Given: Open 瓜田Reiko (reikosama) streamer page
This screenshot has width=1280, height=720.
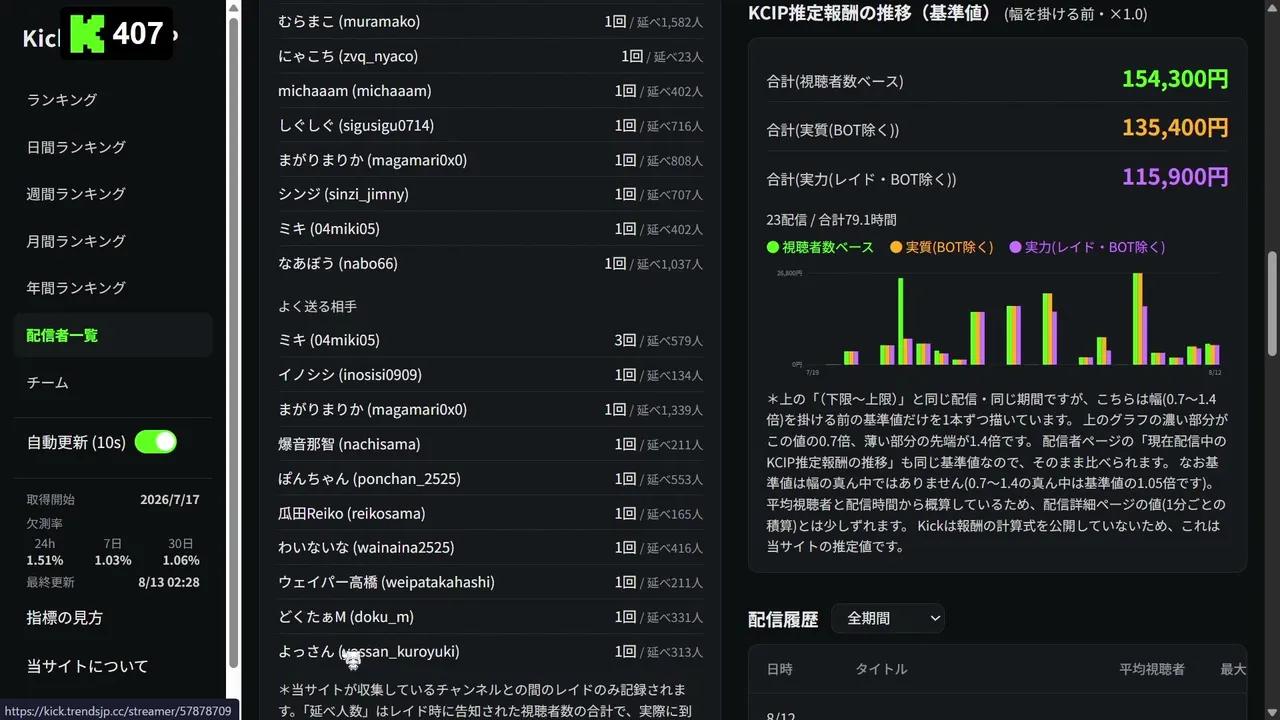Looking at the screenshot, I should pyautogui.click(x=352, y=514).
